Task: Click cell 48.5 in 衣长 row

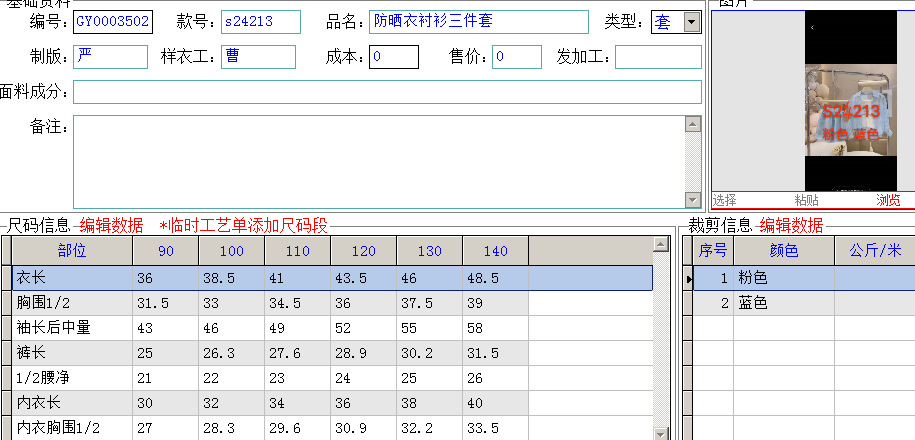Action: point(495,278)
